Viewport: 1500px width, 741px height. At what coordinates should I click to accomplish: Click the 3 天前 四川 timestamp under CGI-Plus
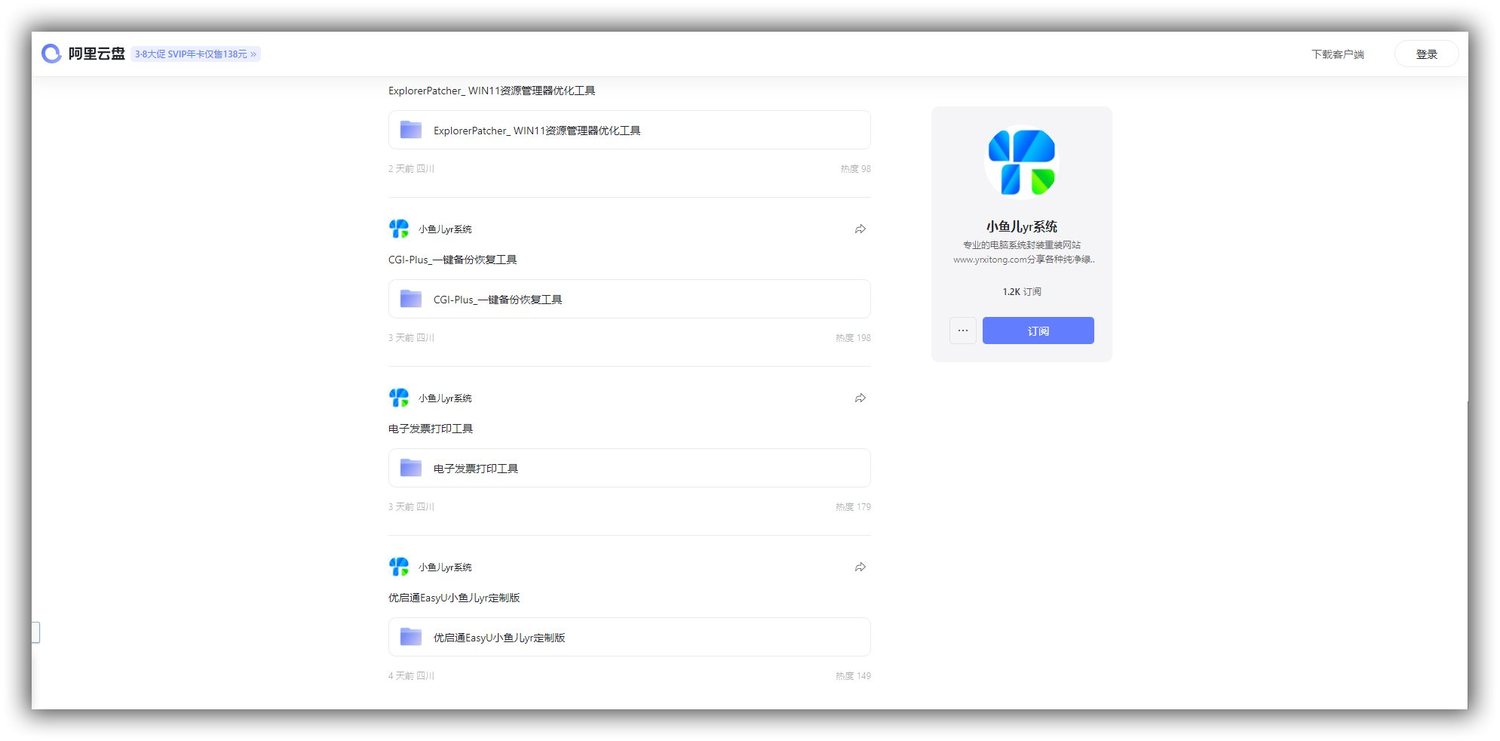[x=411, y=338]
